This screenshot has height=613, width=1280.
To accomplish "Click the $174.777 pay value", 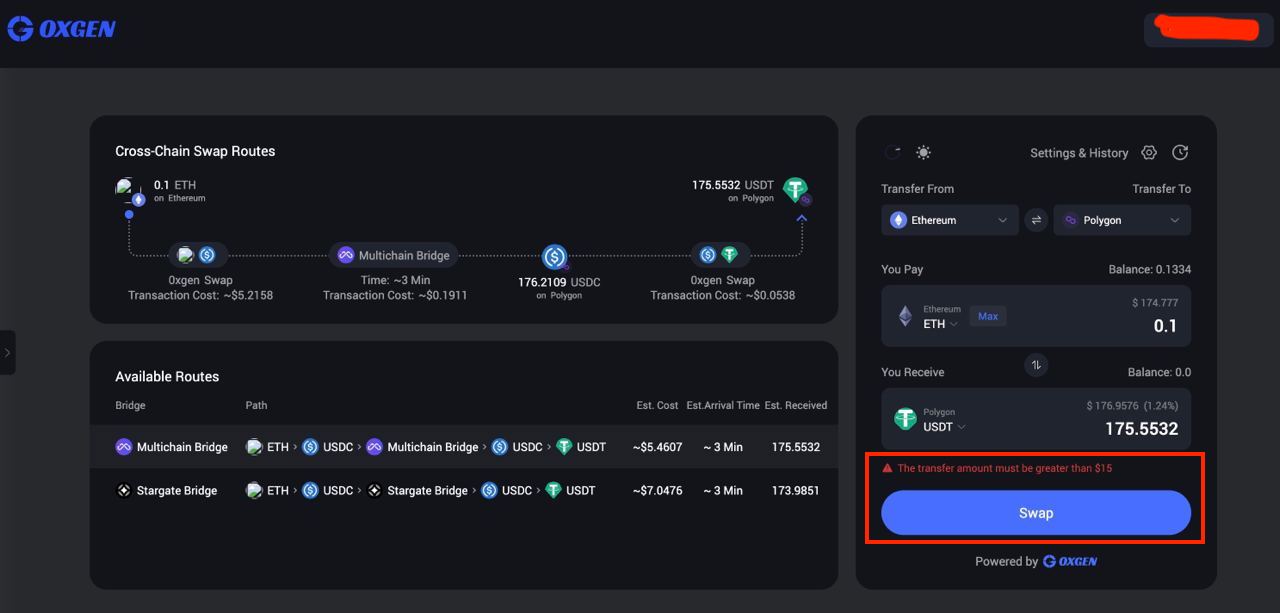I will pos(1155,302).
